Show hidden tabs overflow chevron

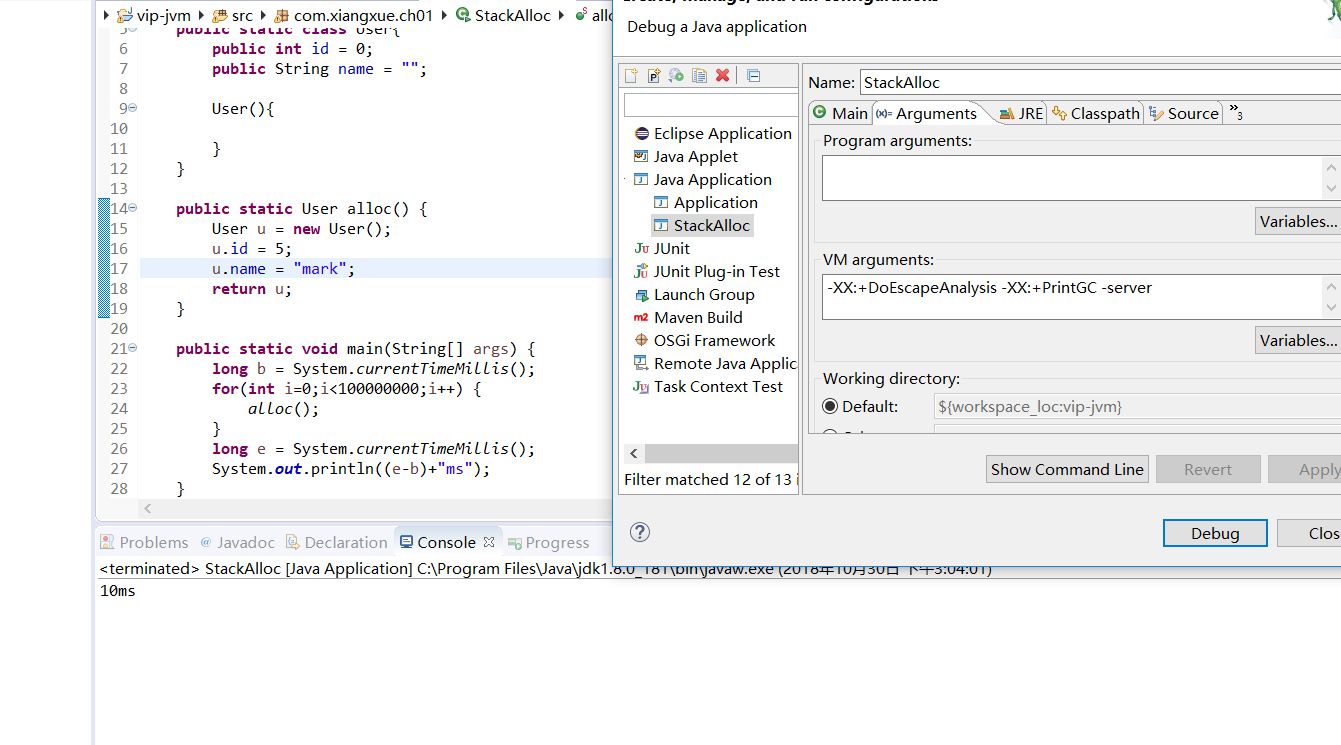pyautogui.click(x=1236, y=112)
